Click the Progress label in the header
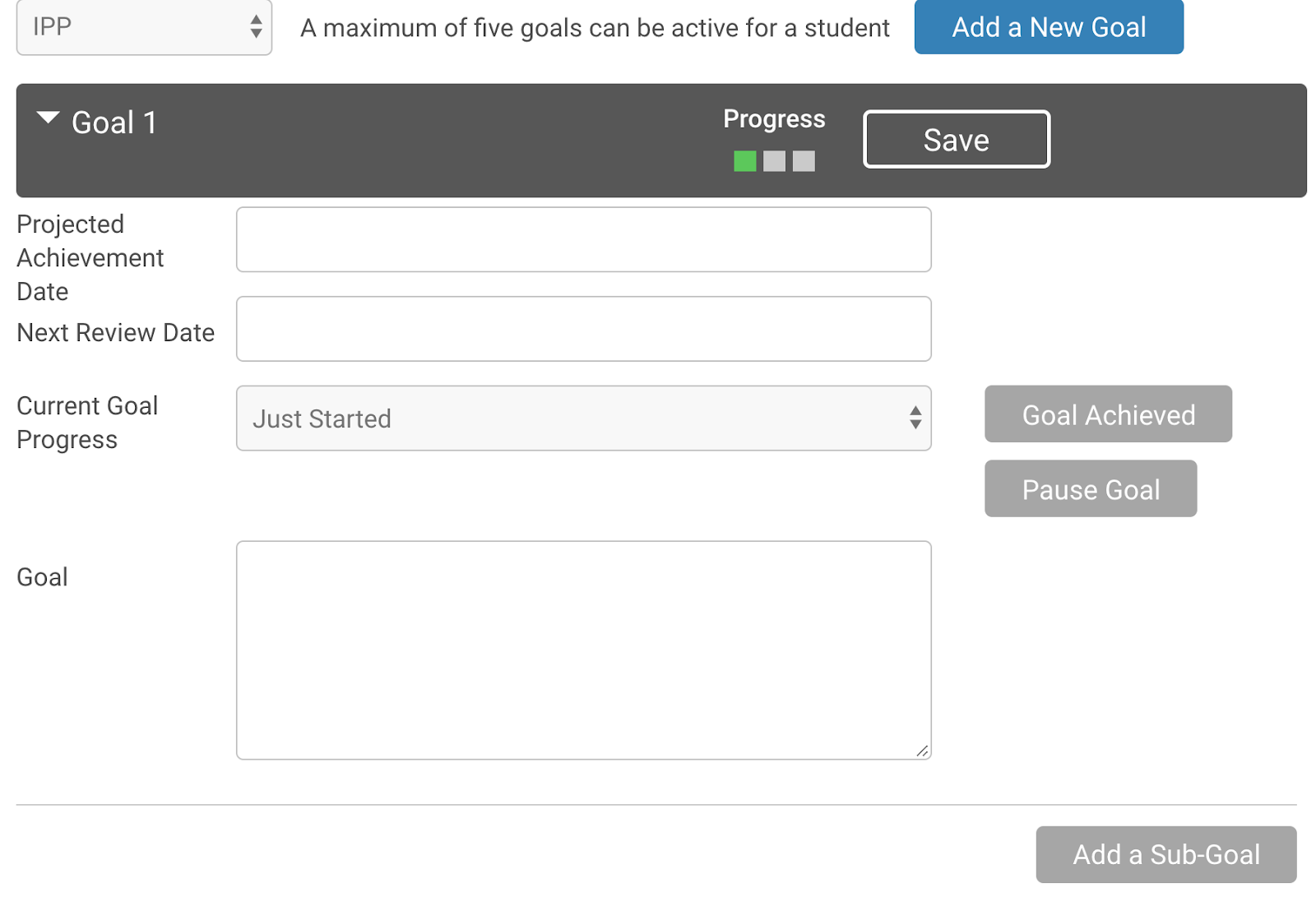This screenshot has width=1316, height=911. (774, 118)
